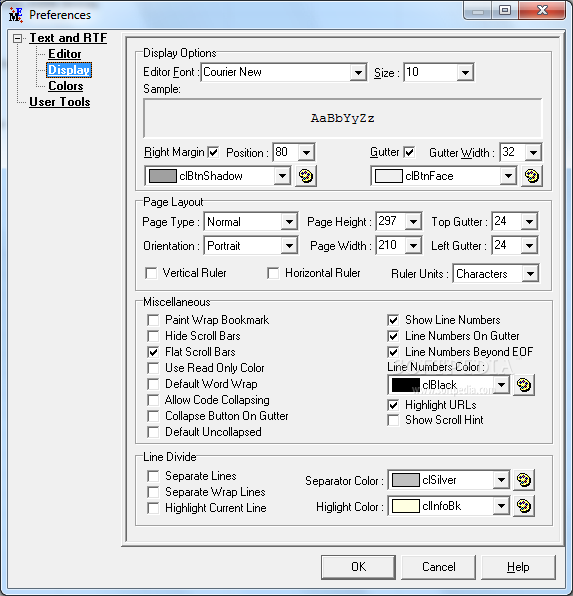Viewport: 573px width, 596px height.
Task: Click the gray clBtnShadow color swatch
Action: pos(163,176)
